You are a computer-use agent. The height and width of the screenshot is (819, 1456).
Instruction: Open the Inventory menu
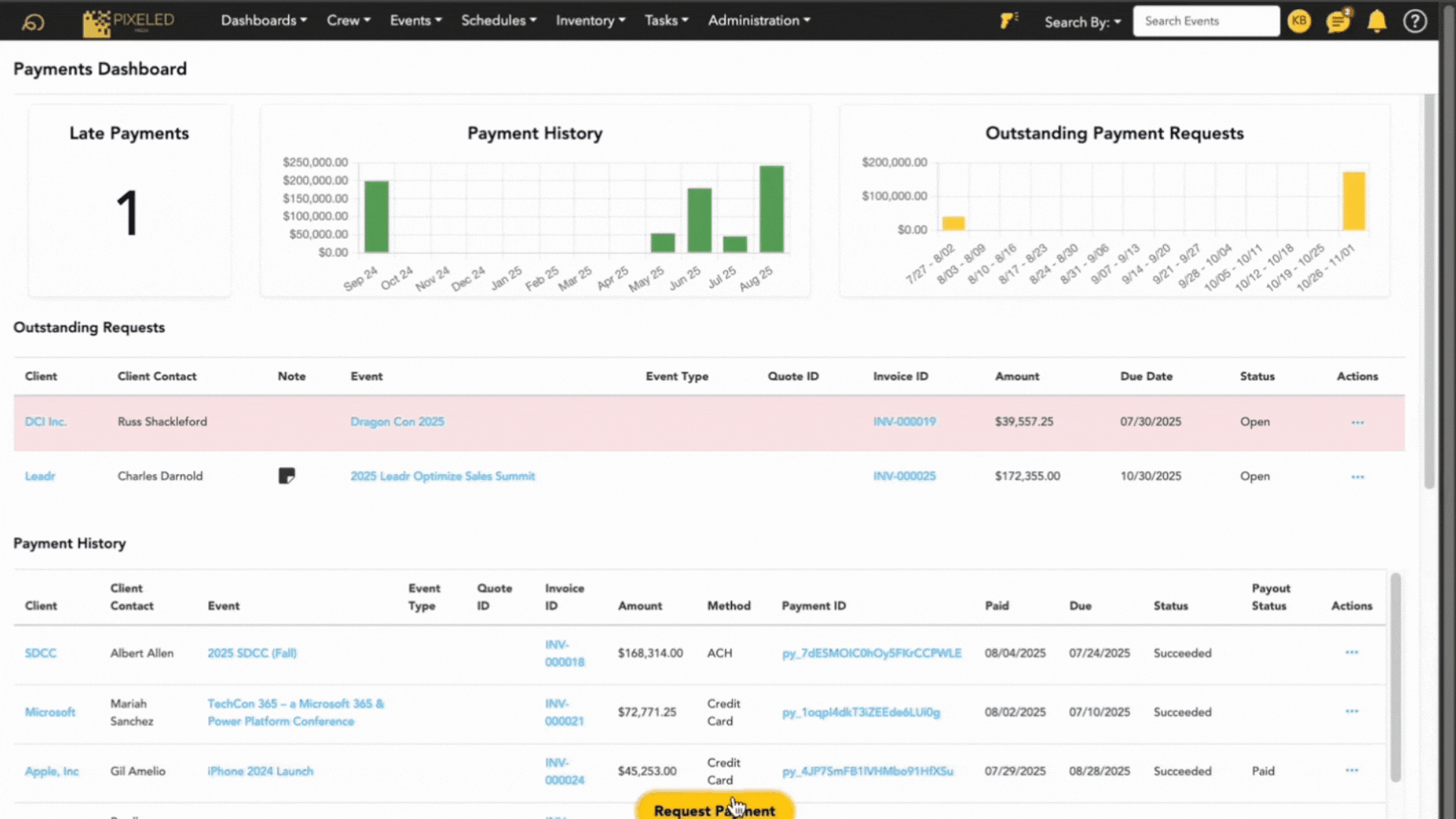tap(590, 20)
